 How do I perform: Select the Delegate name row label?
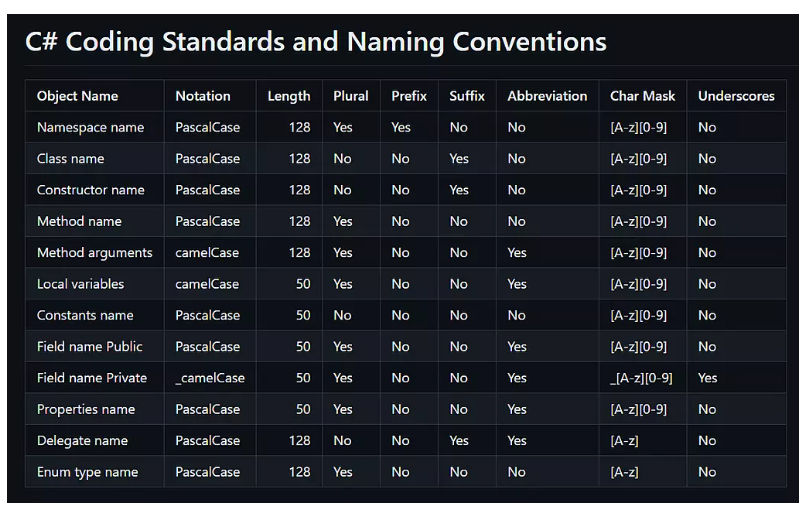click(82, 441)
